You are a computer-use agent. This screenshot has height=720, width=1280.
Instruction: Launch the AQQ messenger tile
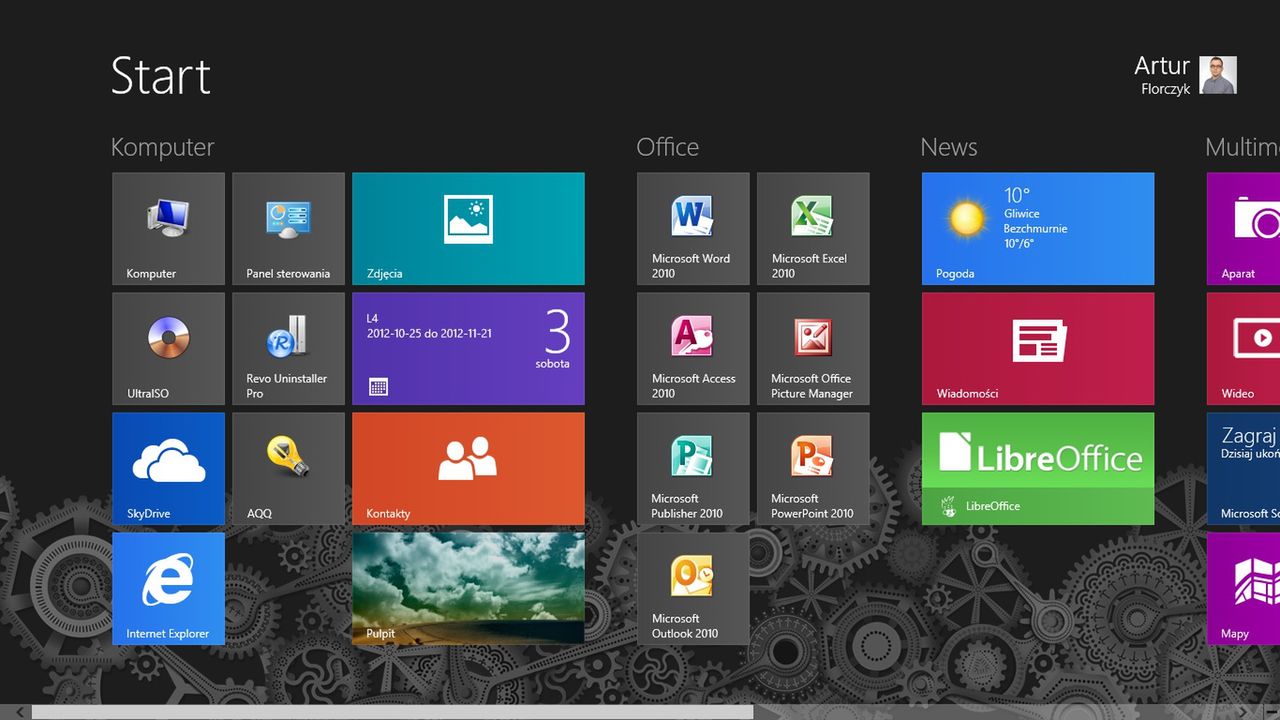[x=288, y=469]
